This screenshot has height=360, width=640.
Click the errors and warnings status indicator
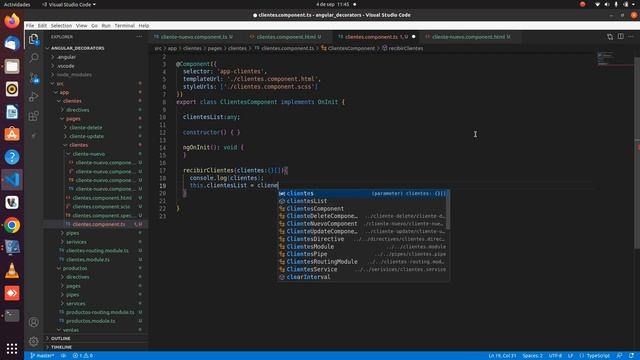point(83,356)
